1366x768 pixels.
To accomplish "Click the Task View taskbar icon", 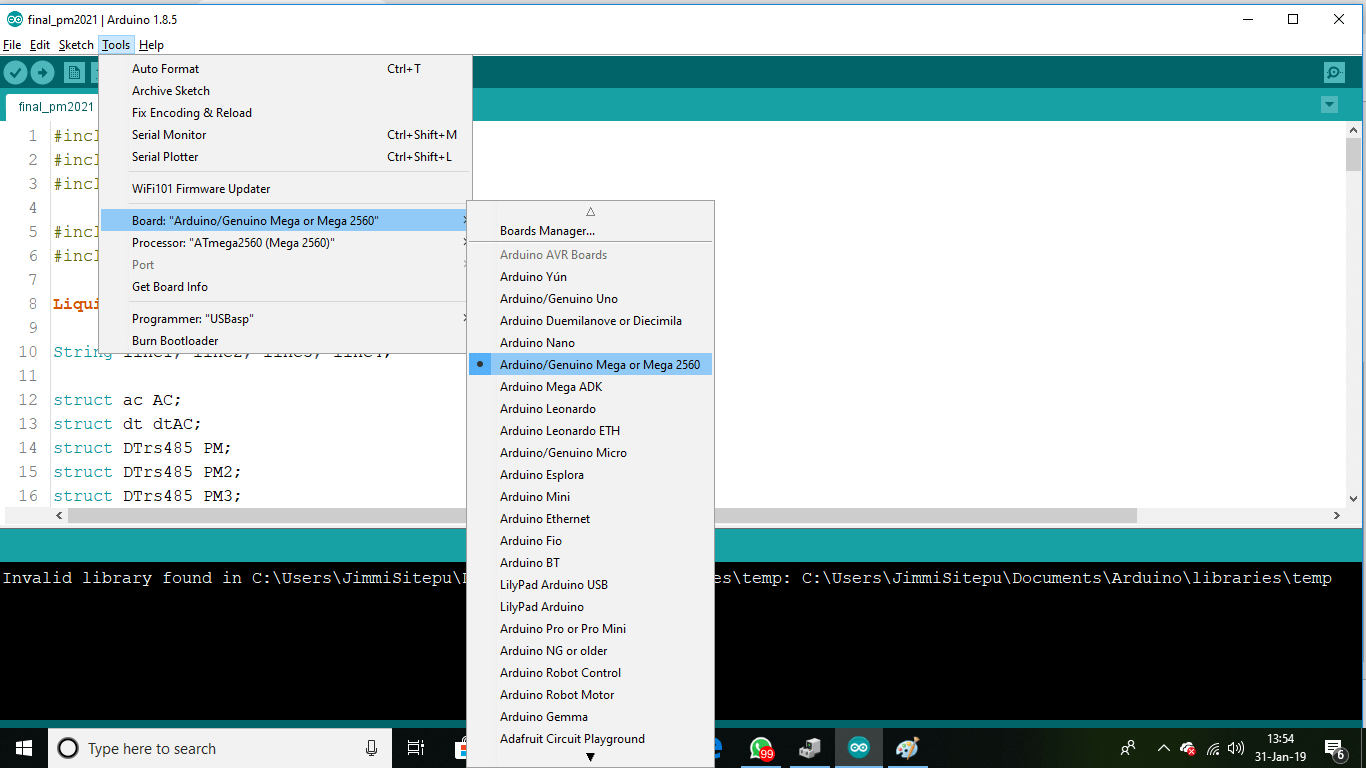I will 416,748.
